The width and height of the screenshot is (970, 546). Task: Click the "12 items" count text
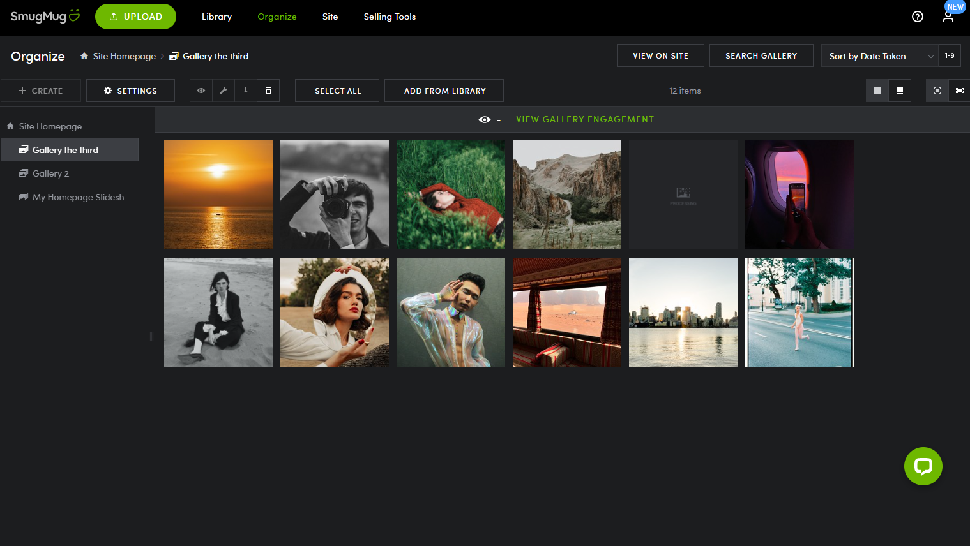[x=685, y=91]
